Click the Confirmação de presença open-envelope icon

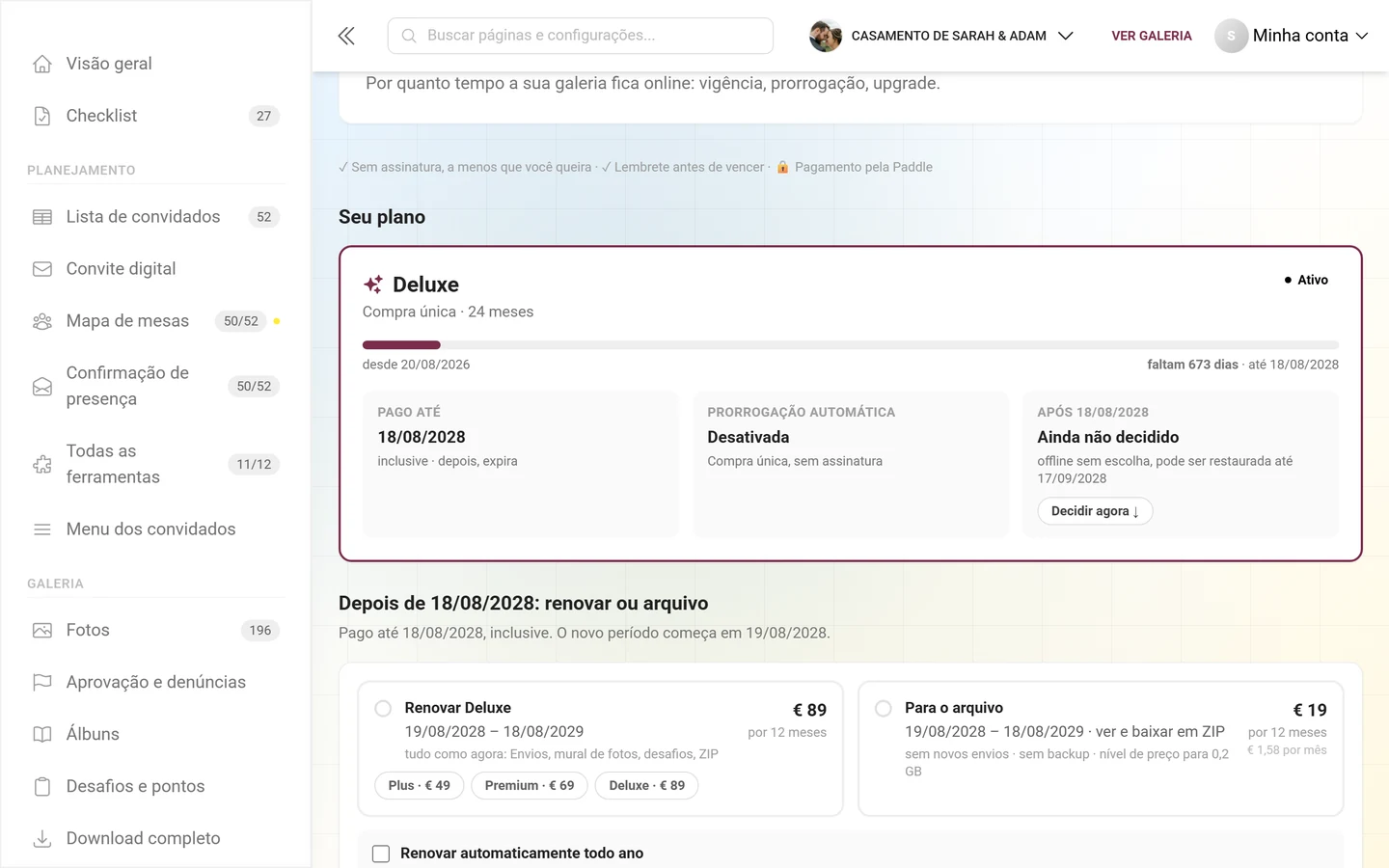[x=42, y=387]
